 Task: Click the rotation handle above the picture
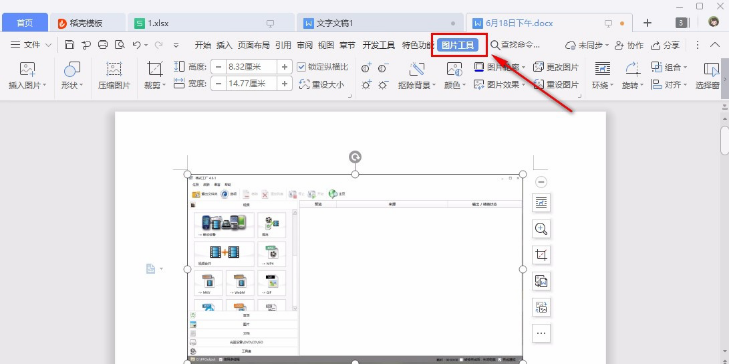[x=355, y=157]
